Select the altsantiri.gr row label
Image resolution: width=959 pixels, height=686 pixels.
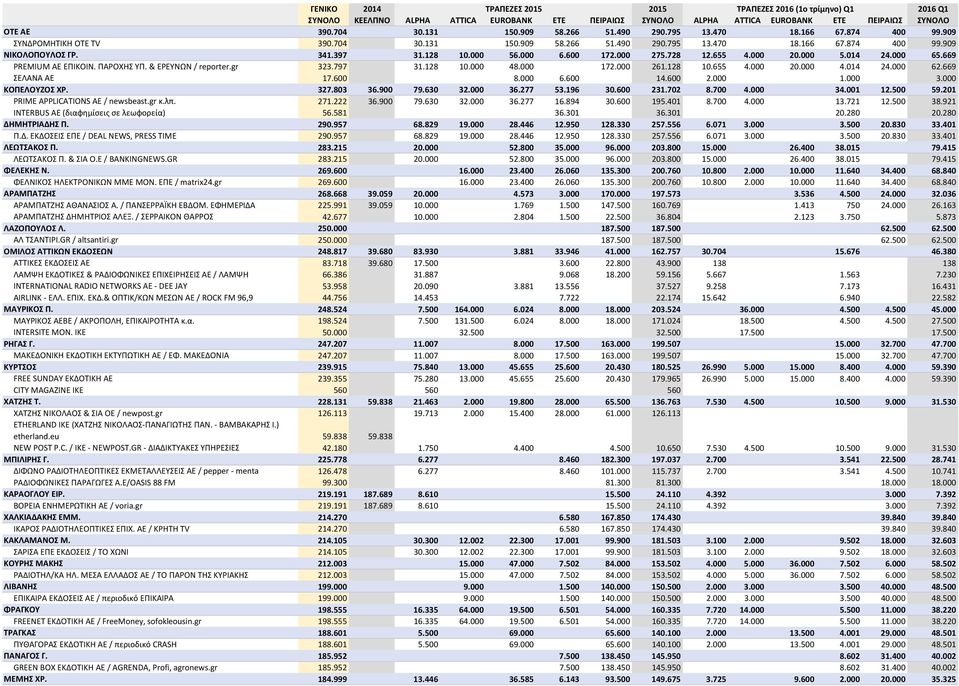click(x=65, y=240)
